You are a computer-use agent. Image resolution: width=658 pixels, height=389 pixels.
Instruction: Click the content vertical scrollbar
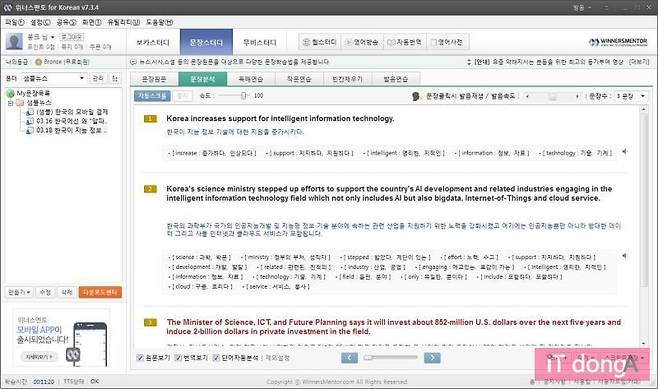pos(644,227)
